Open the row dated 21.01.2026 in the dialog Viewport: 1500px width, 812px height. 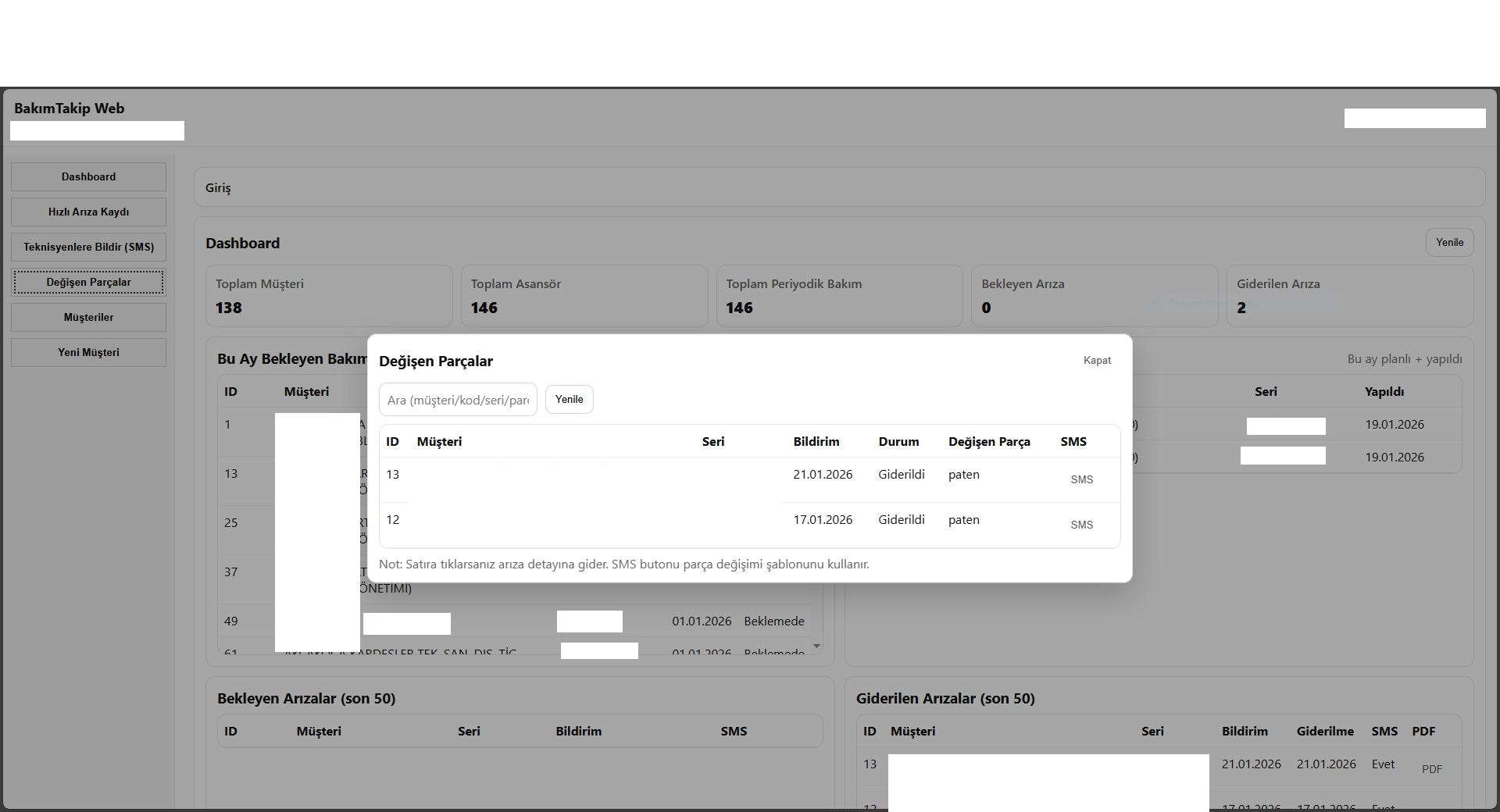coord(822,475)
